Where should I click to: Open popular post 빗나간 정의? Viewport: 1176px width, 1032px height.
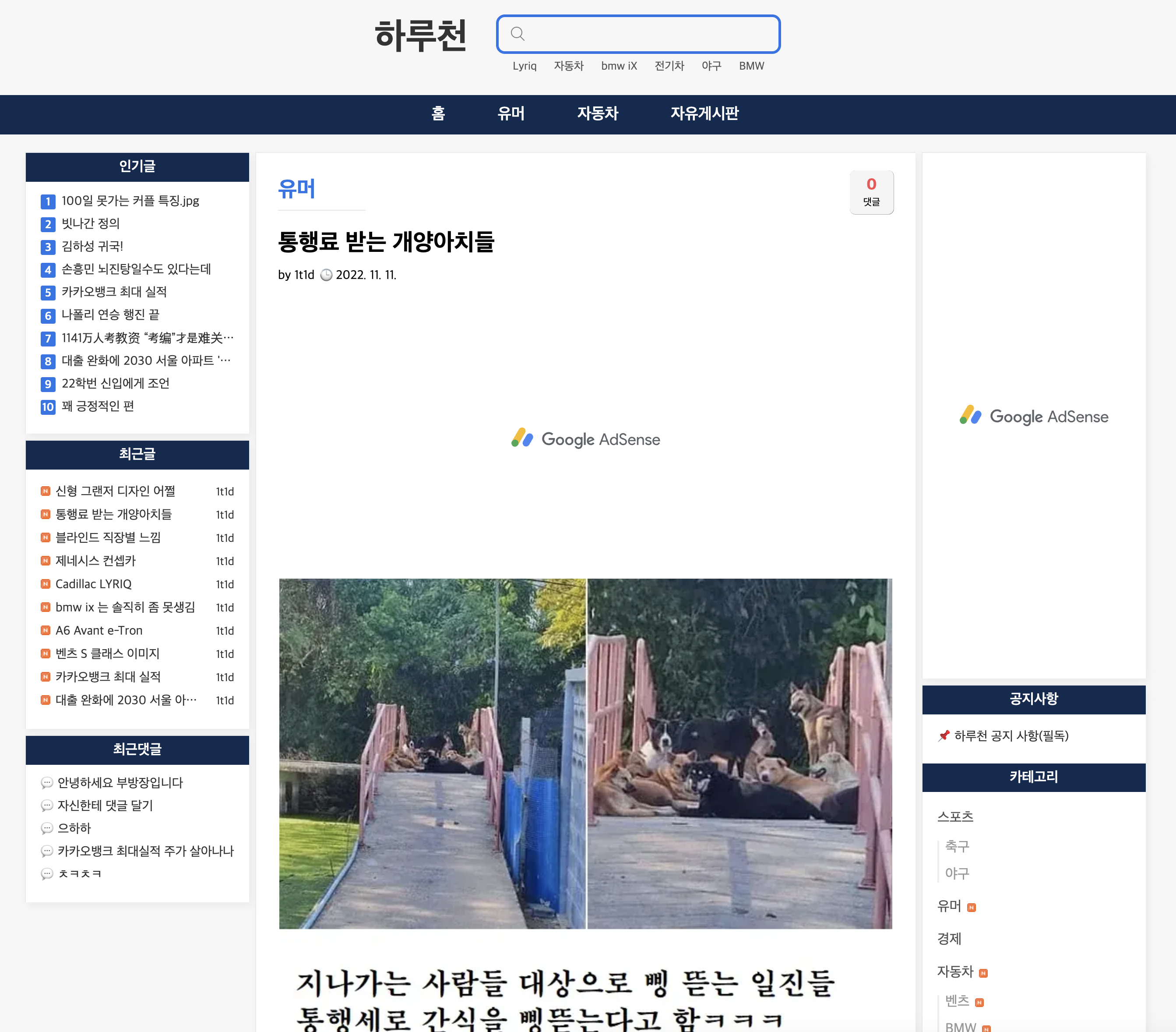coord(91,223)
